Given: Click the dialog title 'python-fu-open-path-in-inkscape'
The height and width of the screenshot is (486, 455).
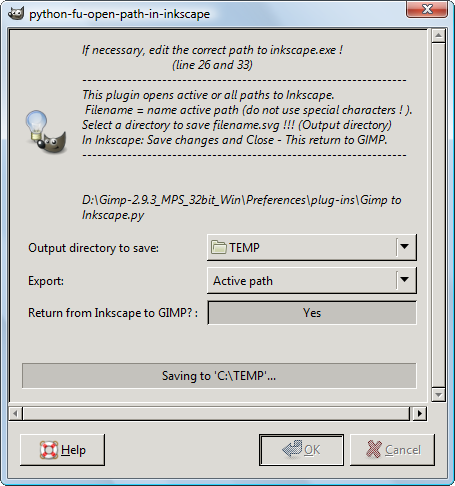Looking at the screenshot, I should (120, 14).
